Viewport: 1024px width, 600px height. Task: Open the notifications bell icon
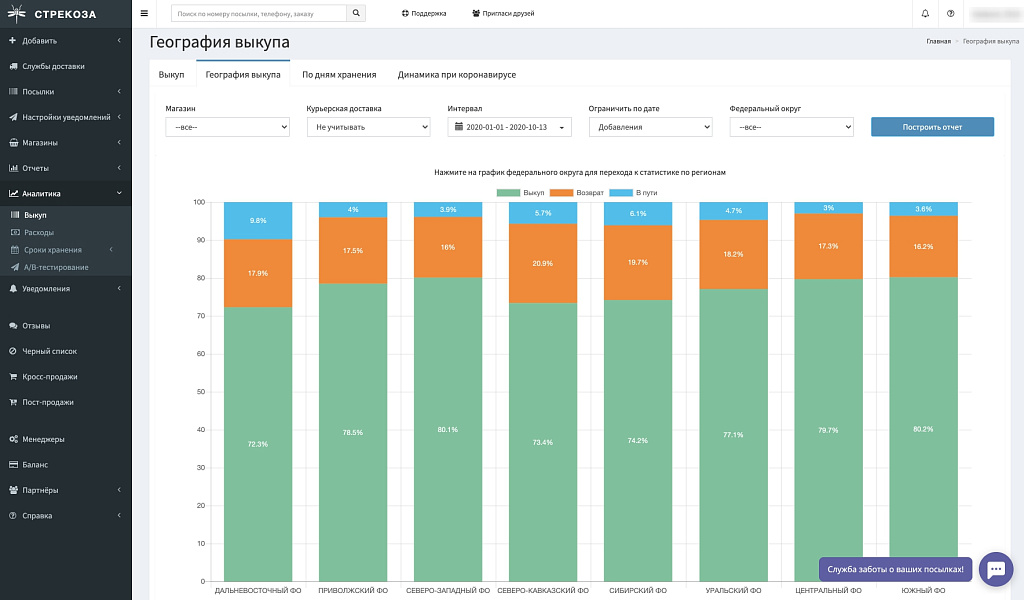click(x=925, y=14)
